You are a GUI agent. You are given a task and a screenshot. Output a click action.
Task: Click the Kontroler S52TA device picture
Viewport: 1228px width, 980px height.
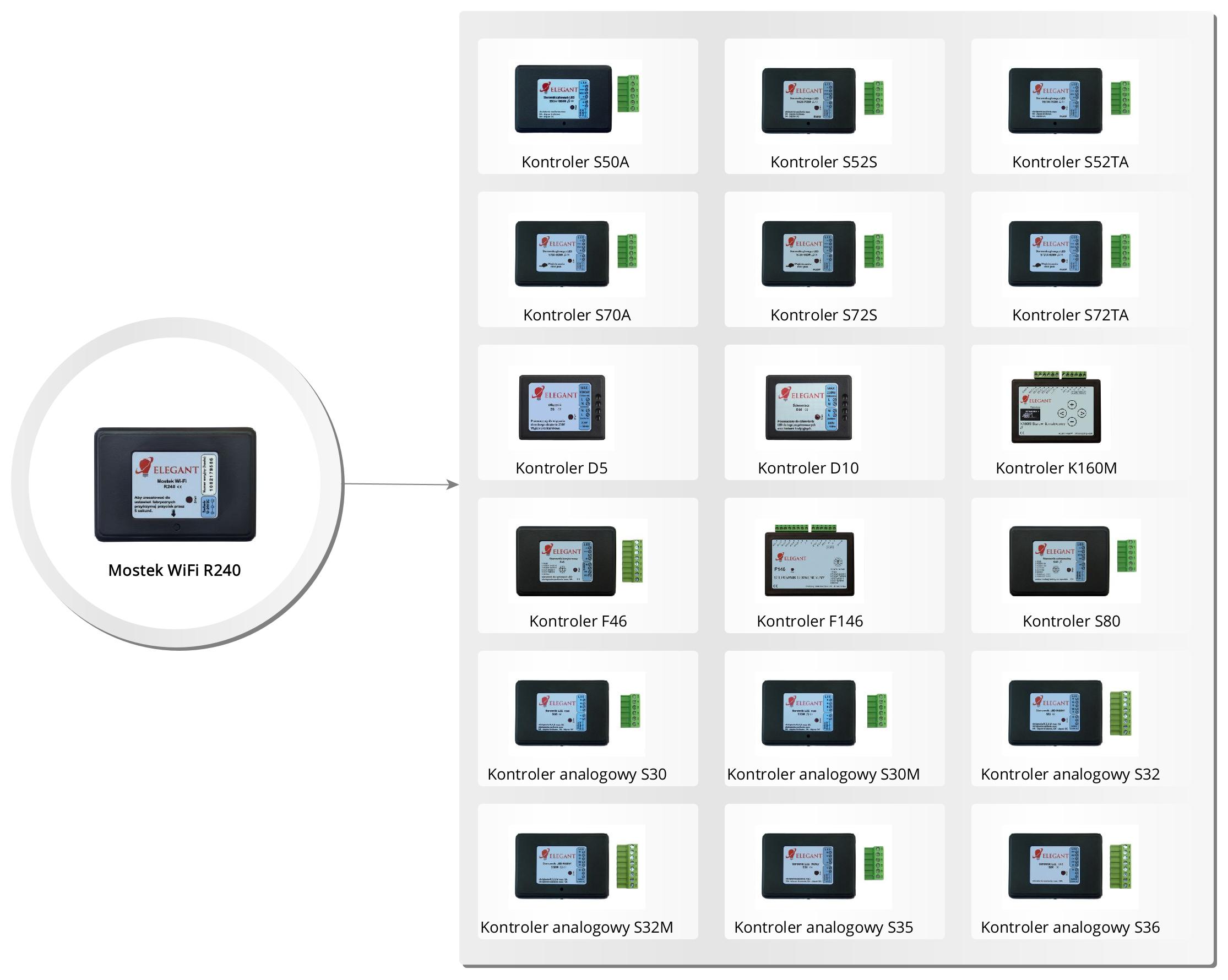pos(1069,101)
